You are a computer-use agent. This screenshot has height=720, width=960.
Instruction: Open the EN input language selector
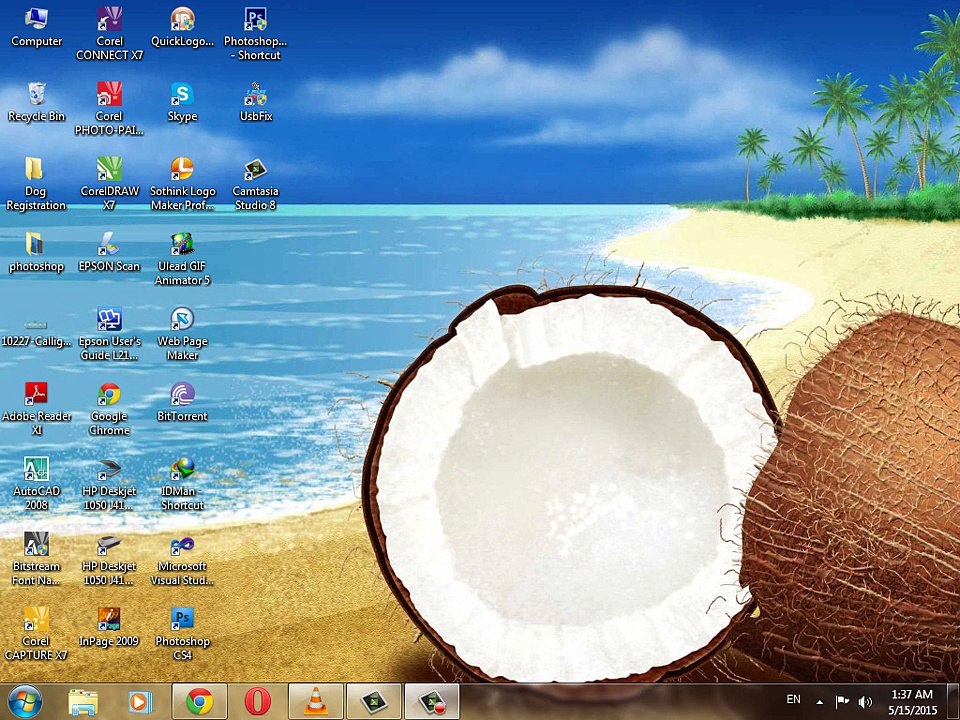pos(793,700)
